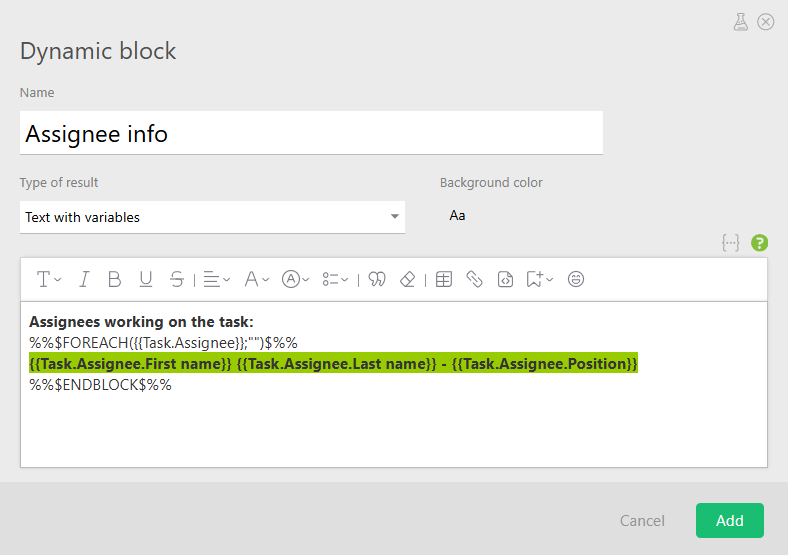The image size is (788, 555).
Task: Open the insert variable curly braces icon
Action: 731,243
